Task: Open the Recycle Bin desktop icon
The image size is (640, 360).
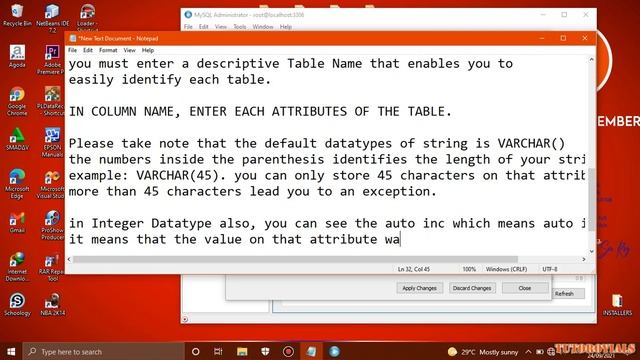Action: pos(17,15)
